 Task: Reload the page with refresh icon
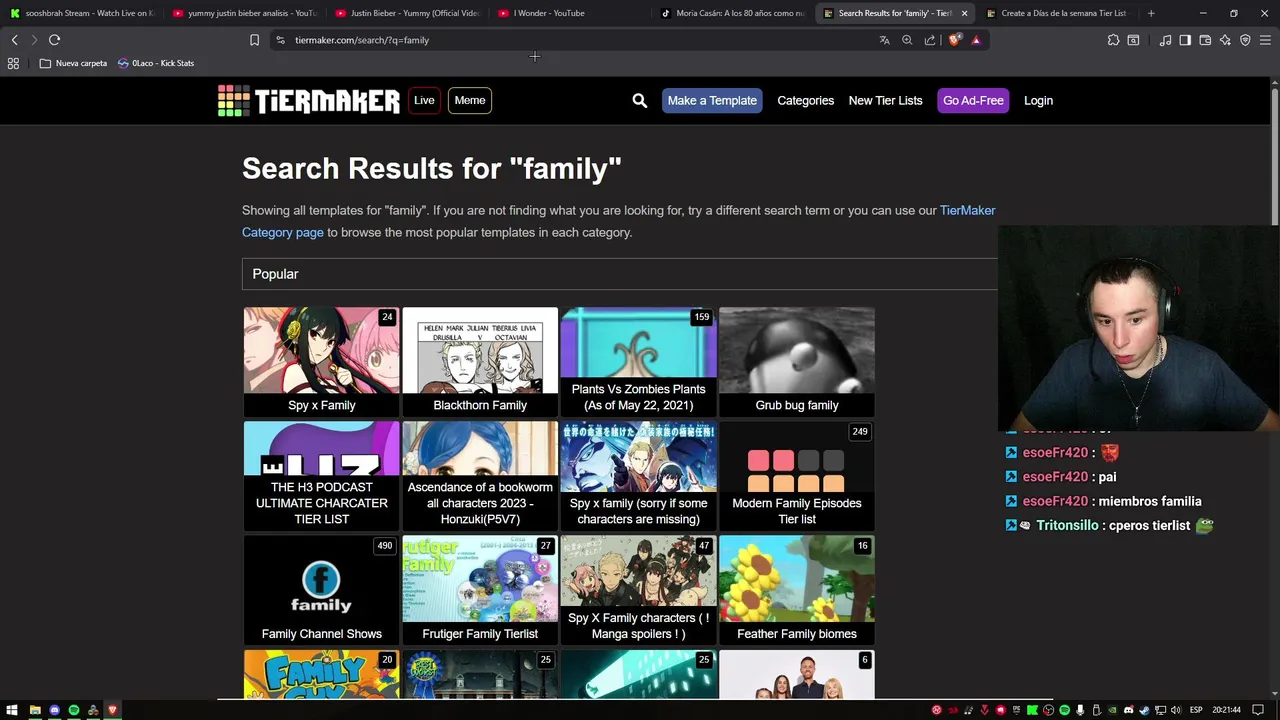pos(54,40)
